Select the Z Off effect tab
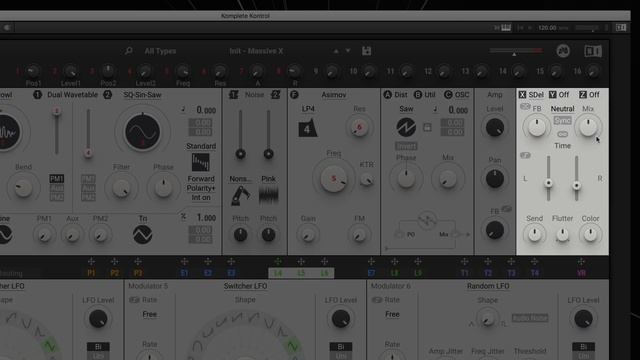640x360 pixels. [589, 95]
